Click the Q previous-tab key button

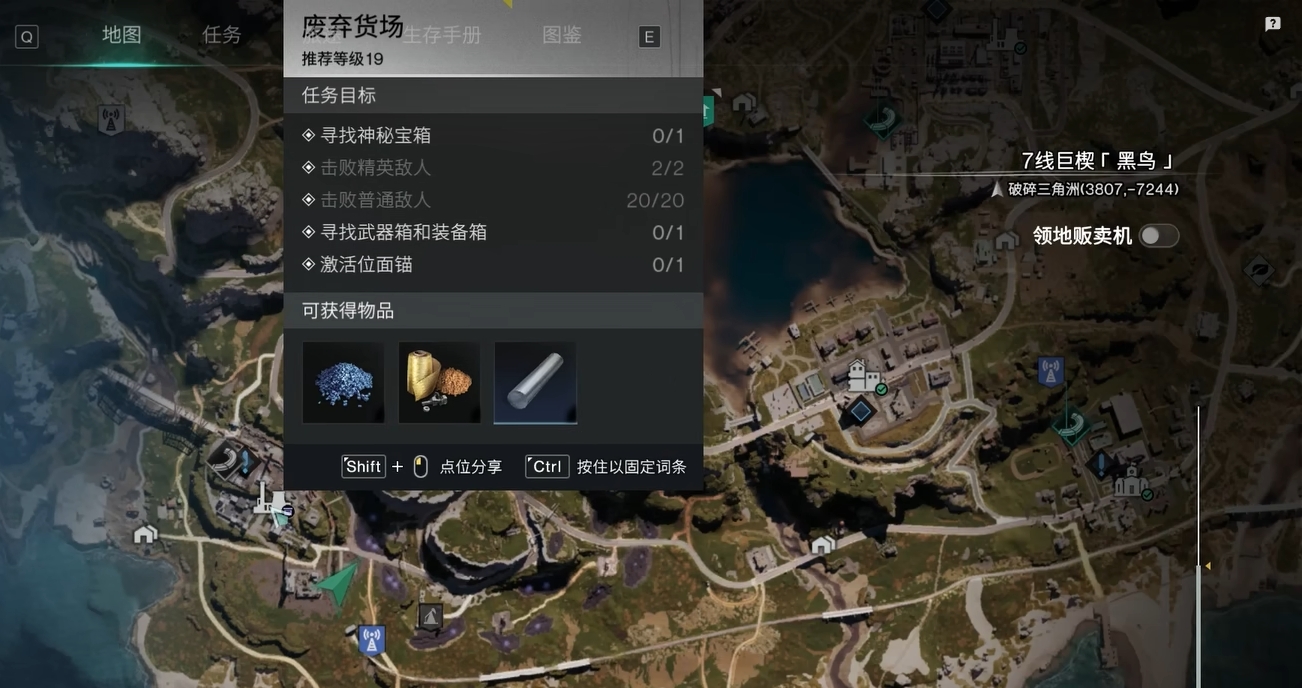point(27,37)
